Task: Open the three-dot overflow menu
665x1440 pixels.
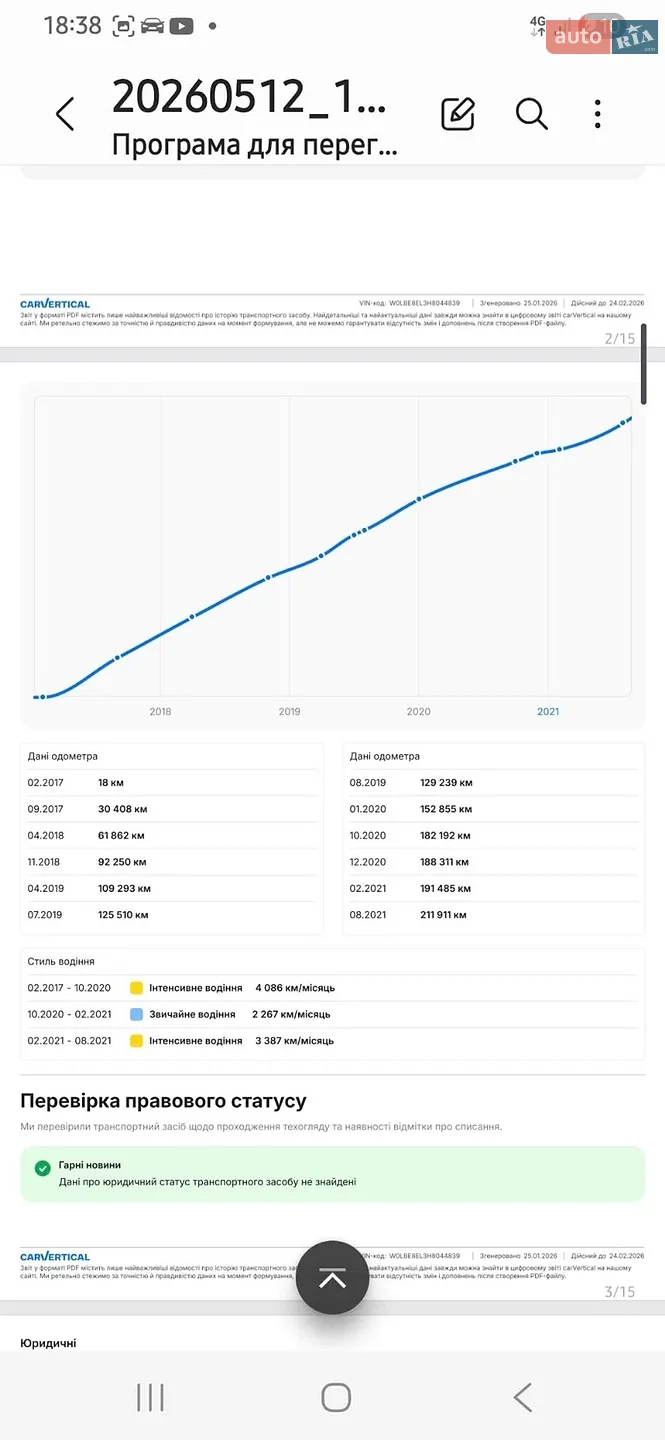Action: click(x=597, y=114)
